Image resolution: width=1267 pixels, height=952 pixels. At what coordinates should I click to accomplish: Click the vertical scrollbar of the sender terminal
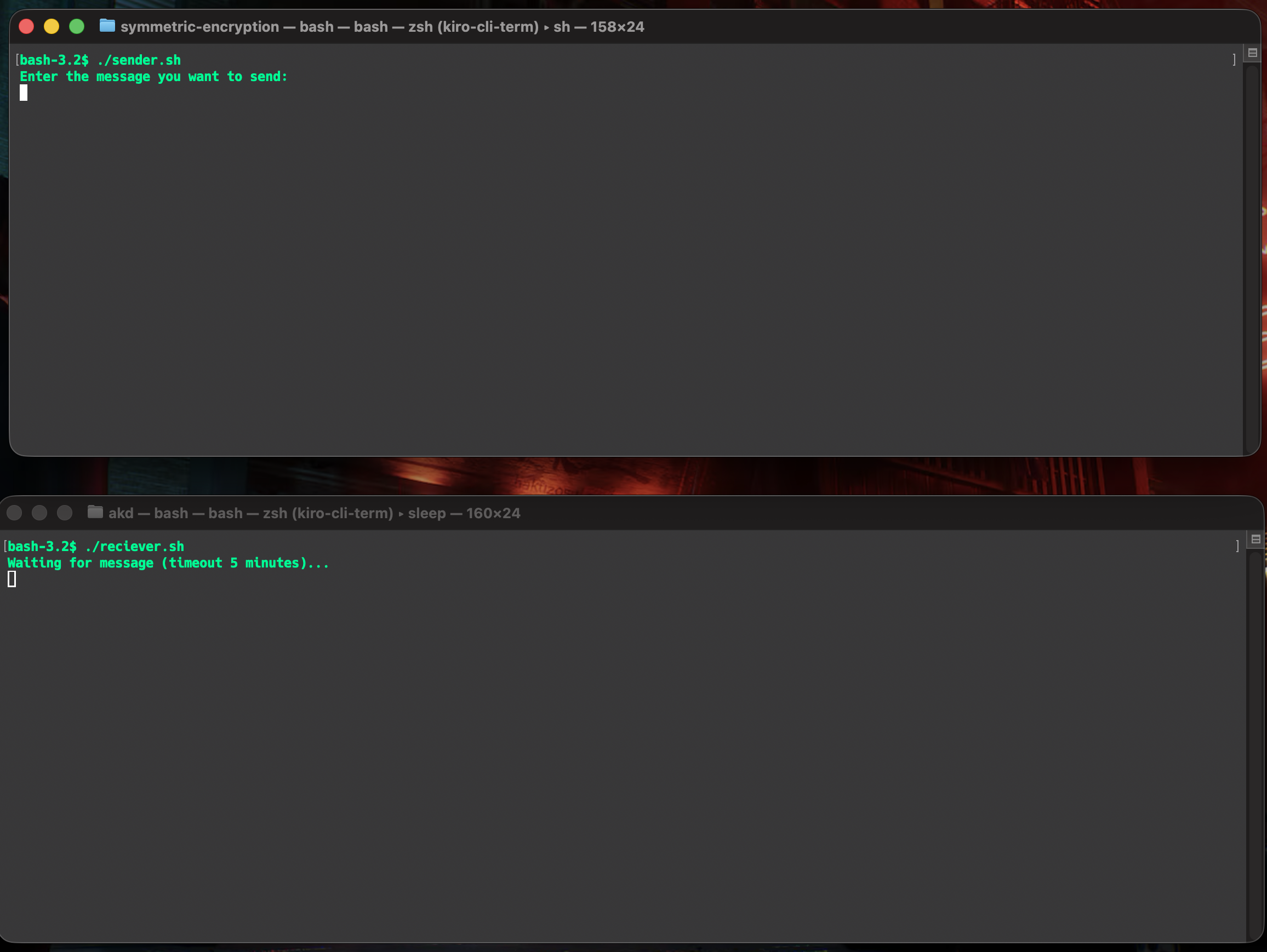click(x=1252, y=257)
